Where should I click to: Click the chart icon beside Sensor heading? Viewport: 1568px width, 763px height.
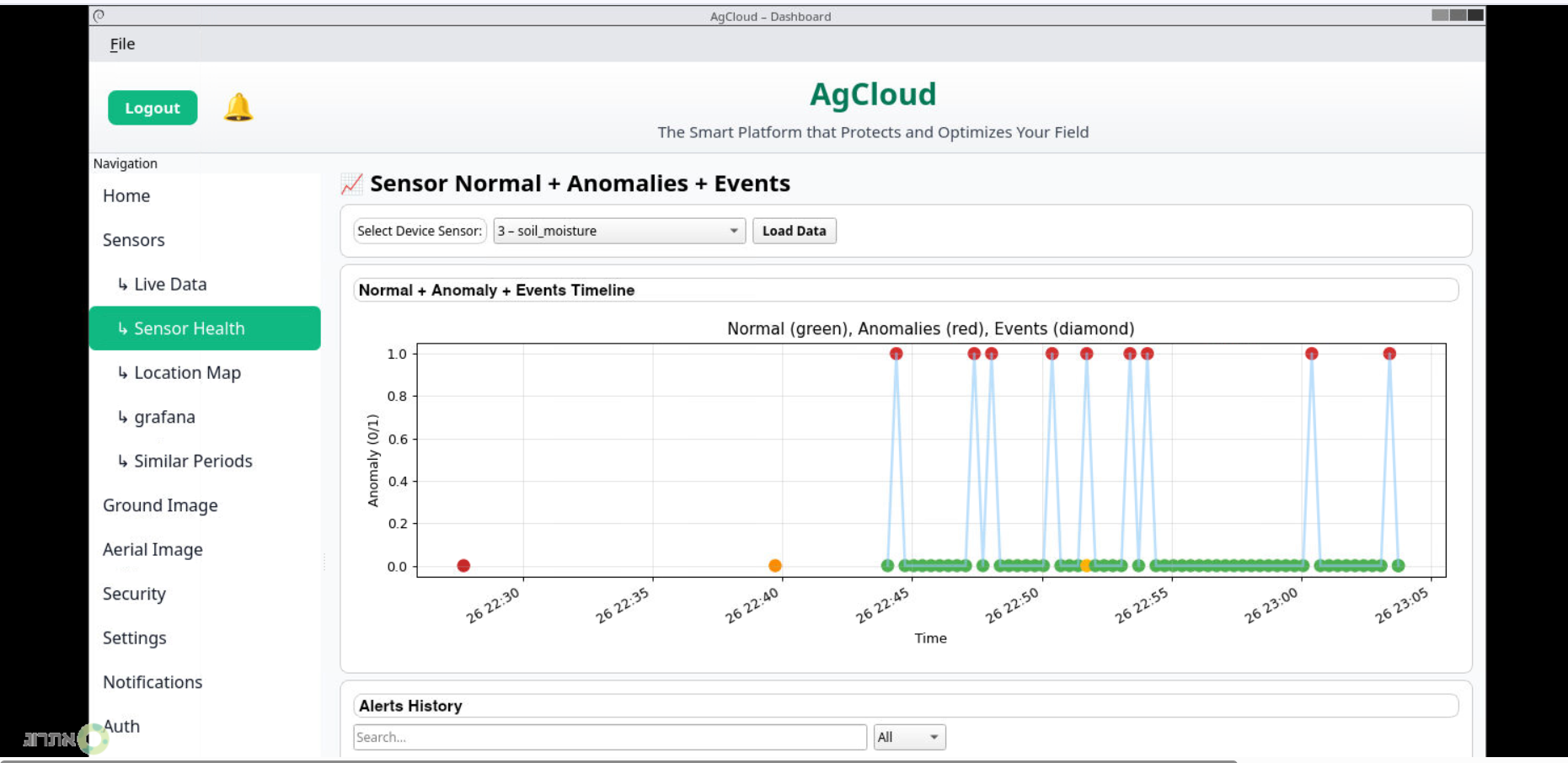click(351, 184)
